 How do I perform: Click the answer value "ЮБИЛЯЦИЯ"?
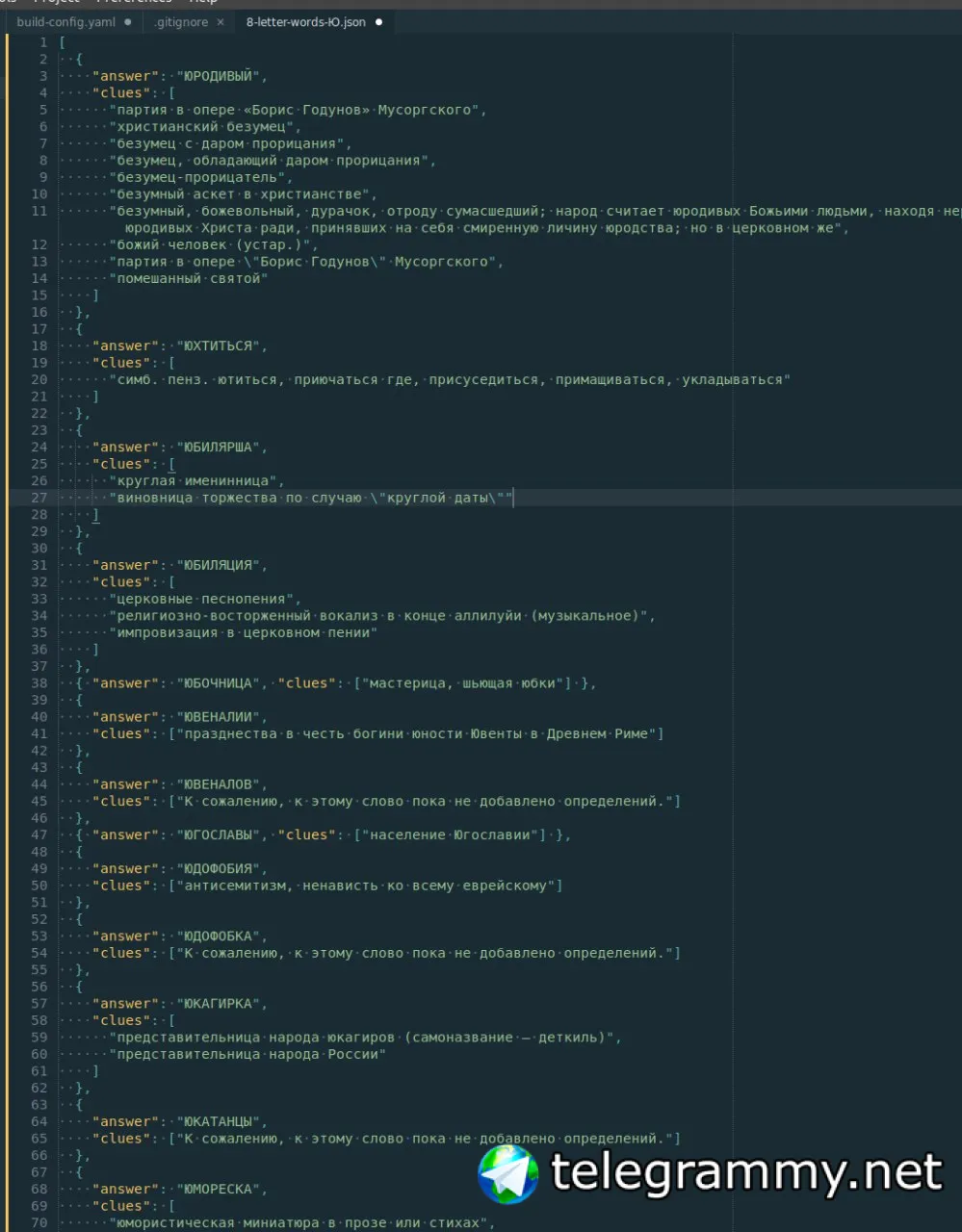pos(218,565)
